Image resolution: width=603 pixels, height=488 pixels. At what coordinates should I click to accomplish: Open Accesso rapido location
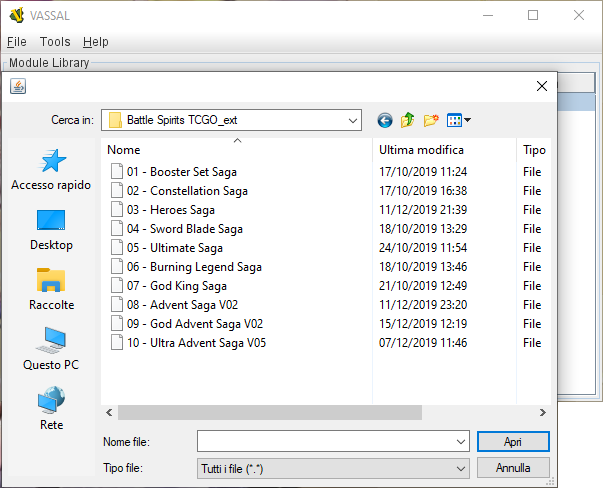pos(51,170)
